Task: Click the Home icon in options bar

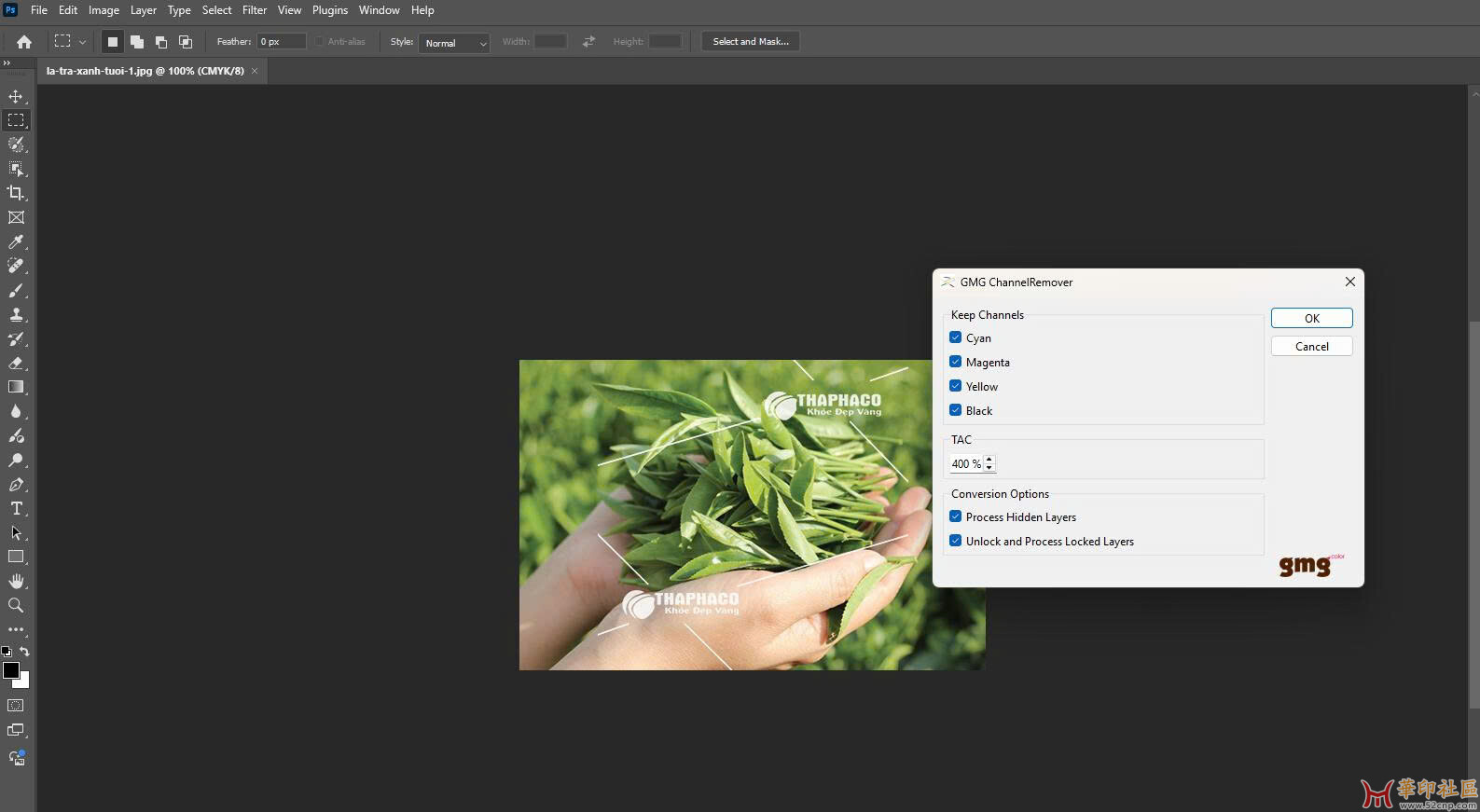Action: (24, 41)
